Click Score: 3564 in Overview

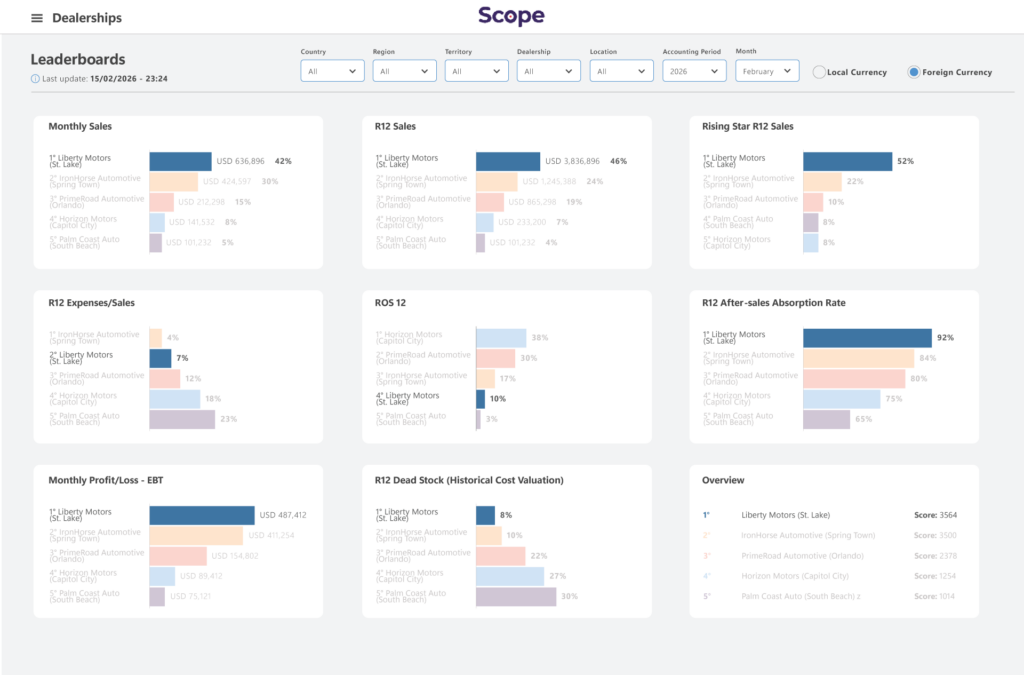click(x=935, y=515)
